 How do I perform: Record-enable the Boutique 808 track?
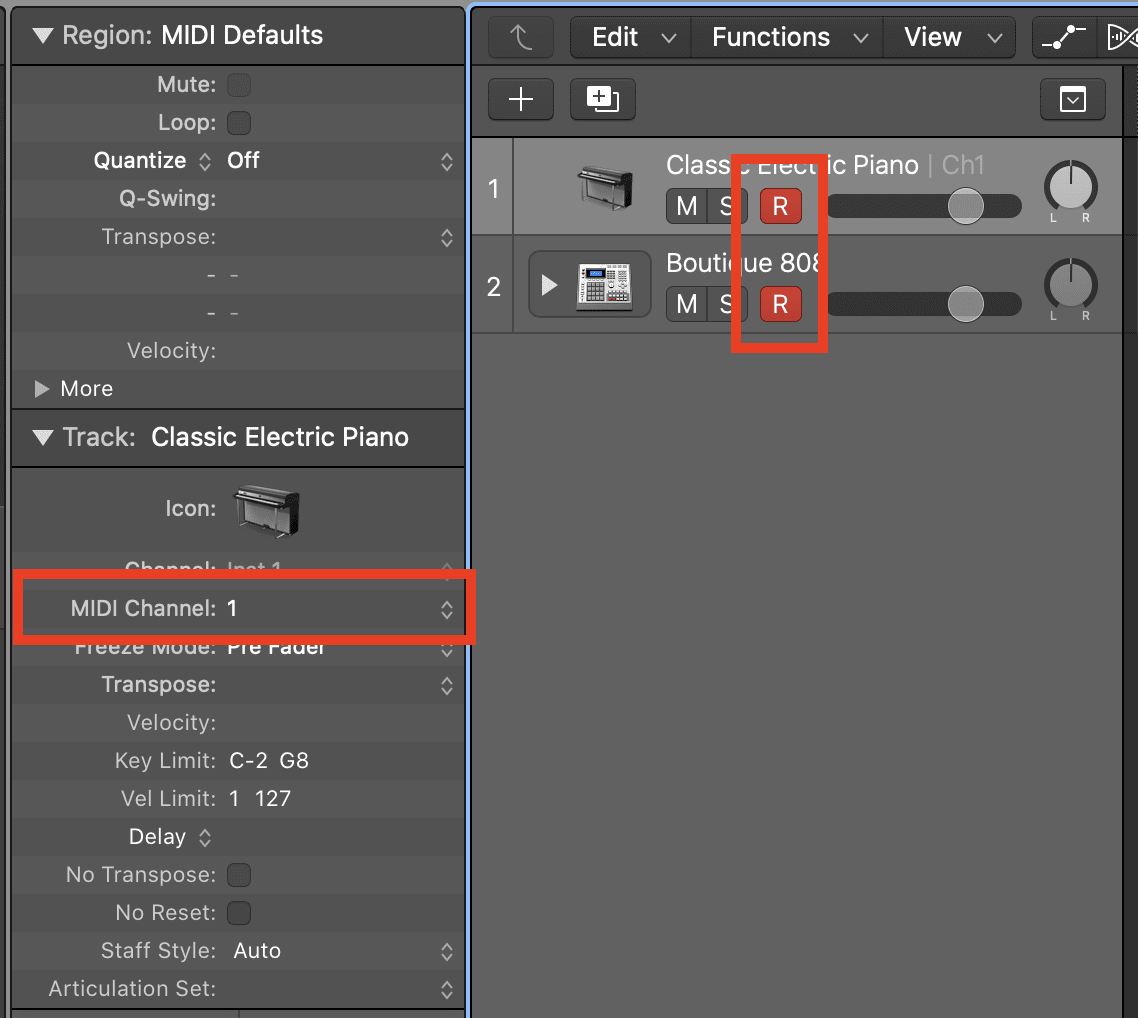(780, 304)
